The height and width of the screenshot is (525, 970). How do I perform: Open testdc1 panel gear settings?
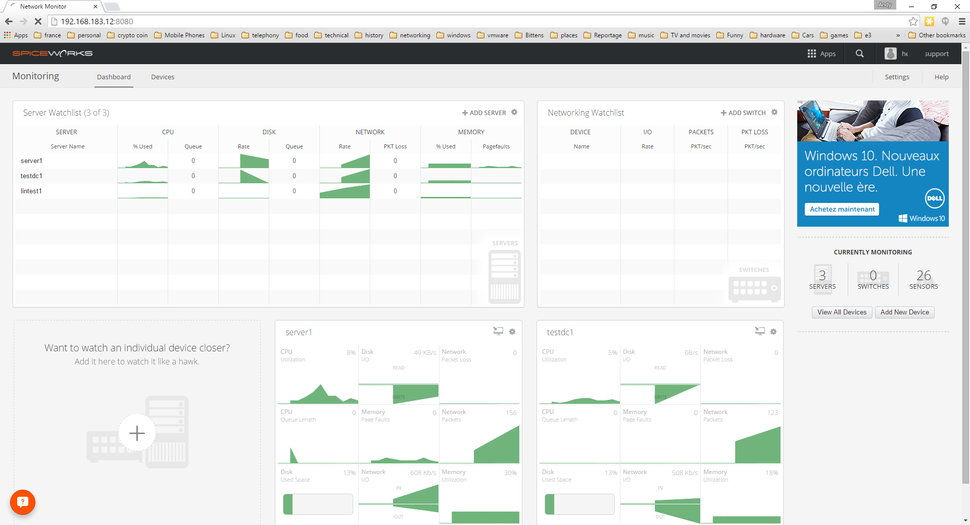point(773,331)
